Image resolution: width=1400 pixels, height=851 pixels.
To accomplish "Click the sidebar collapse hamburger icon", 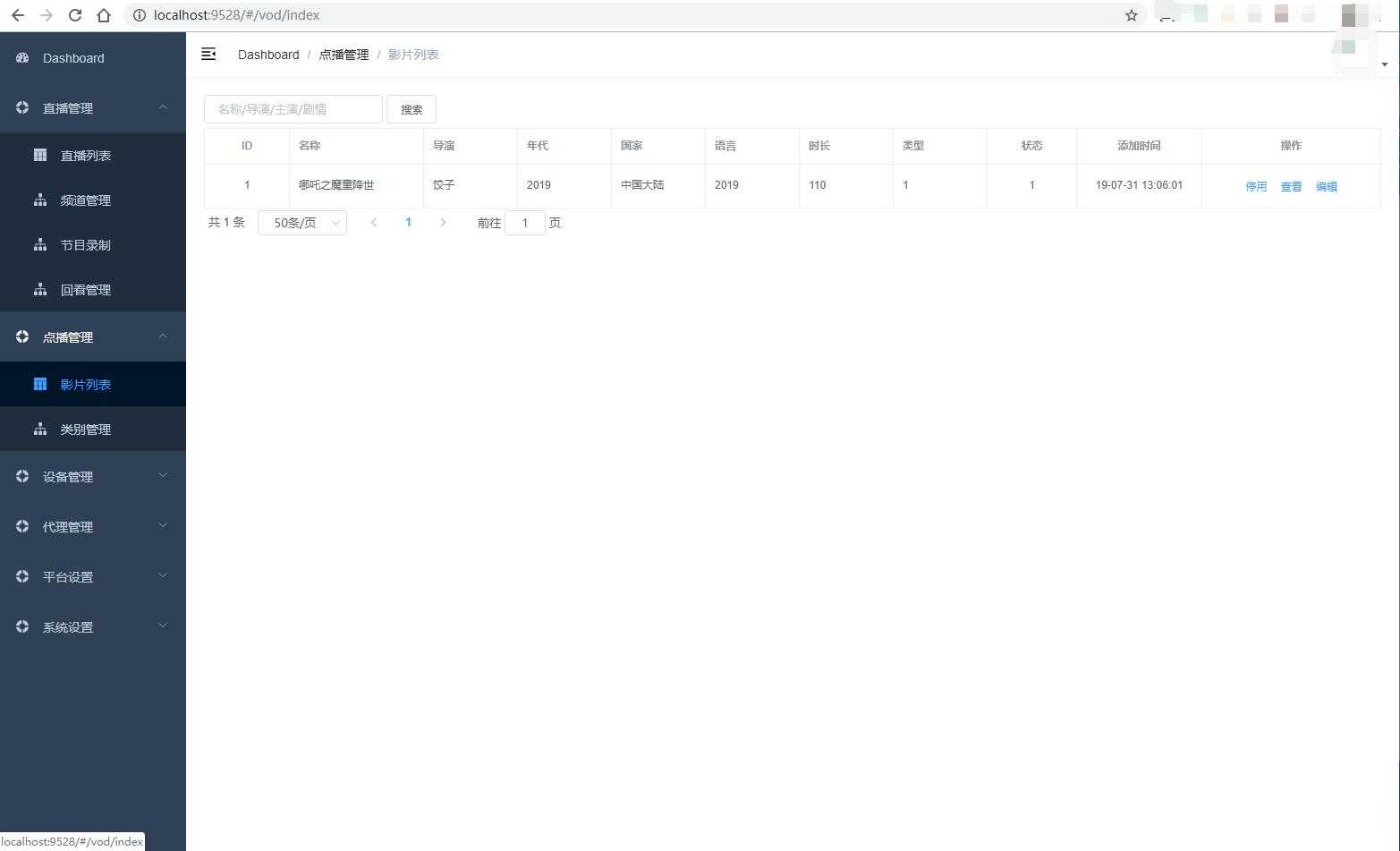I will [x=208, y=55].
